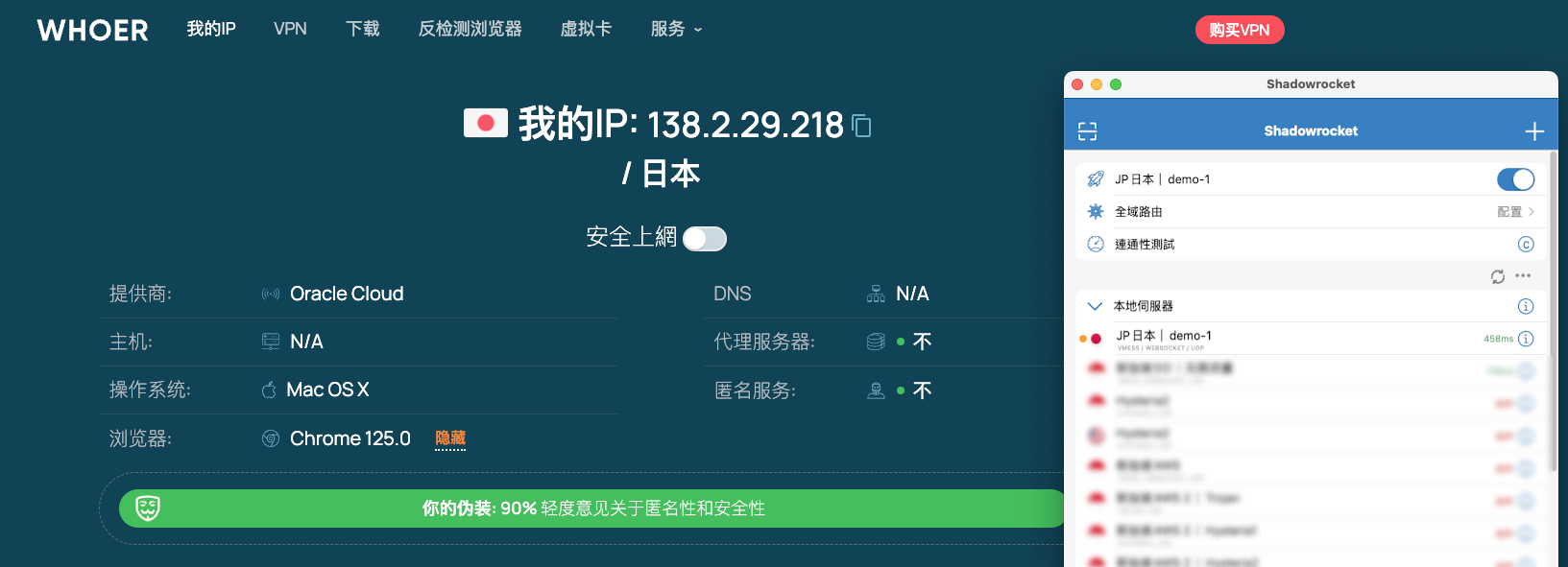Refresh the server list in Shadowrocket
1568x567 pixels.
[1498, 276]
